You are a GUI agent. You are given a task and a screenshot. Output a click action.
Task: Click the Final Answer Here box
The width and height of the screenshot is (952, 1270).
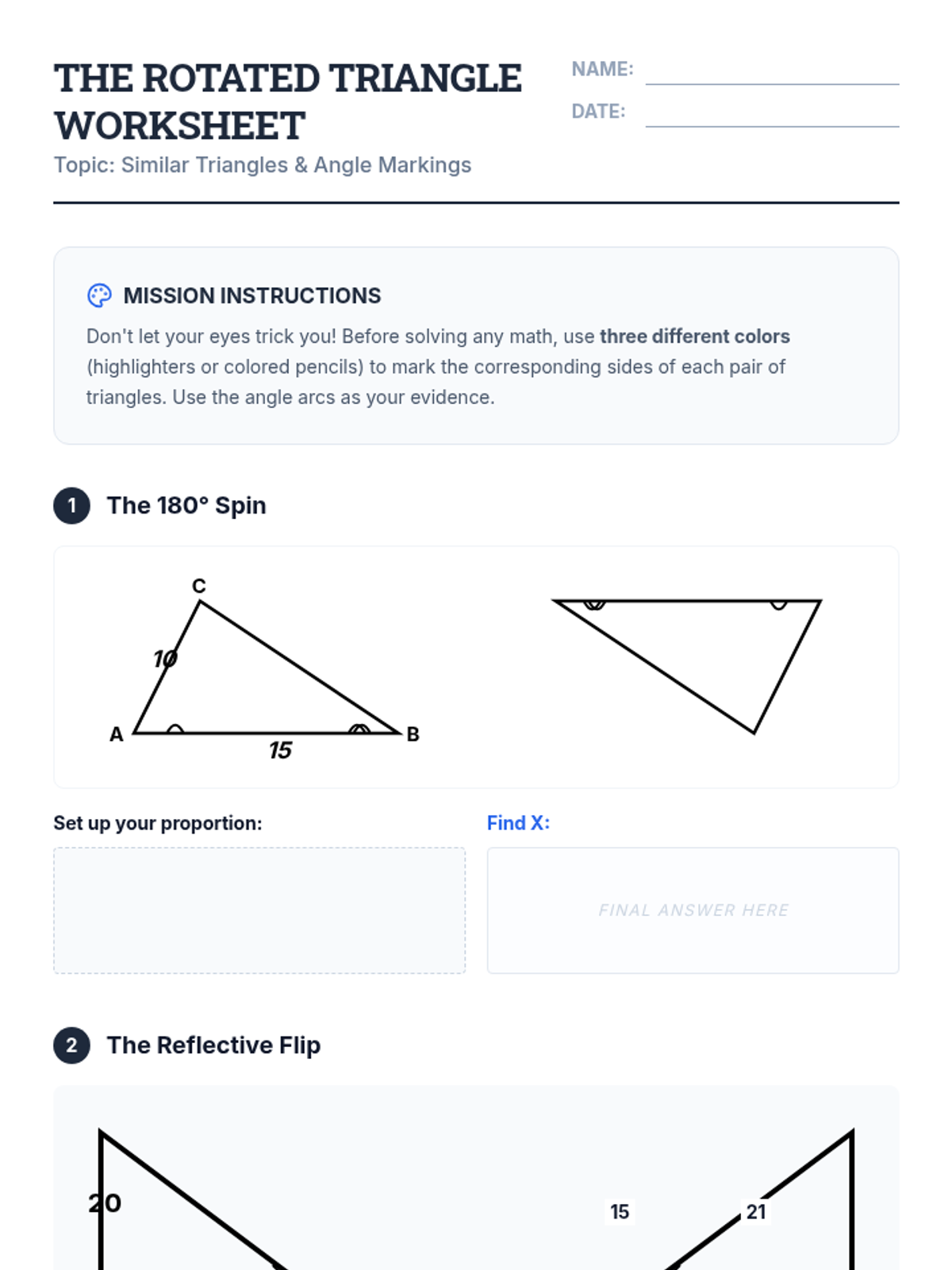pos(693,910)
